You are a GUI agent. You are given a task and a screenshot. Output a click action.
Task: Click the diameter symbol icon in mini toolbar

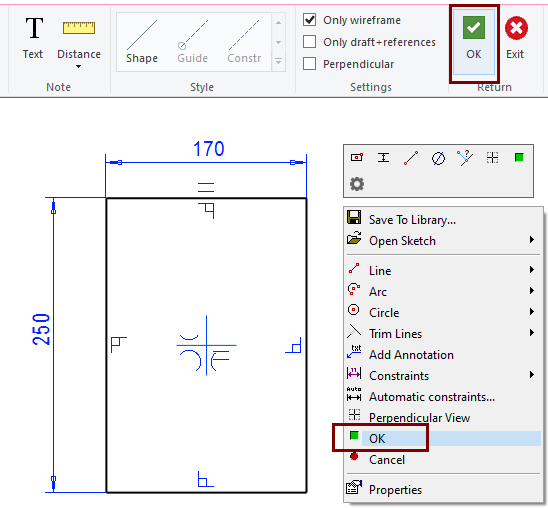[438, 158]
